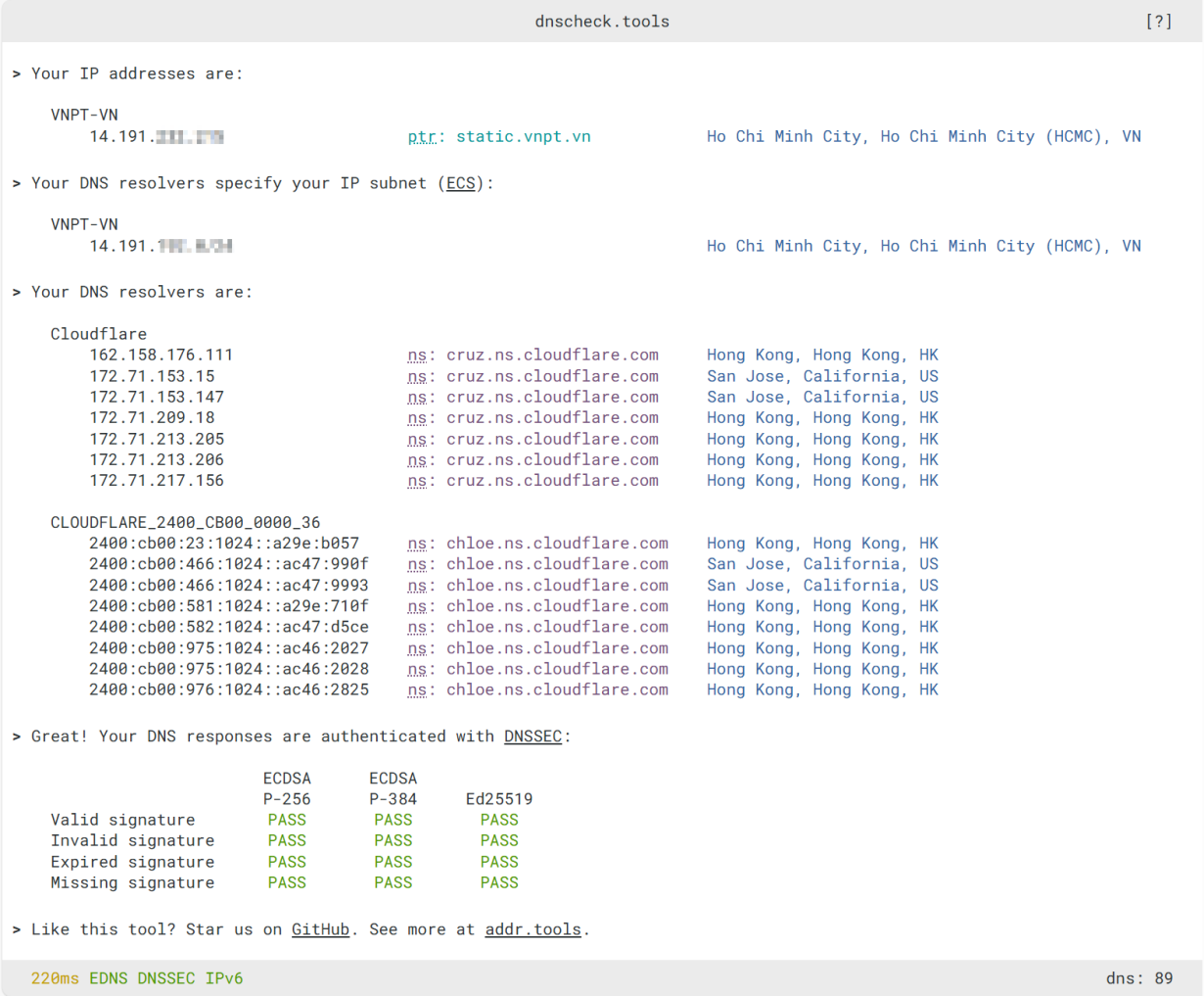Click Ed25519 Valid signature PASS result

tap(499, 820)
